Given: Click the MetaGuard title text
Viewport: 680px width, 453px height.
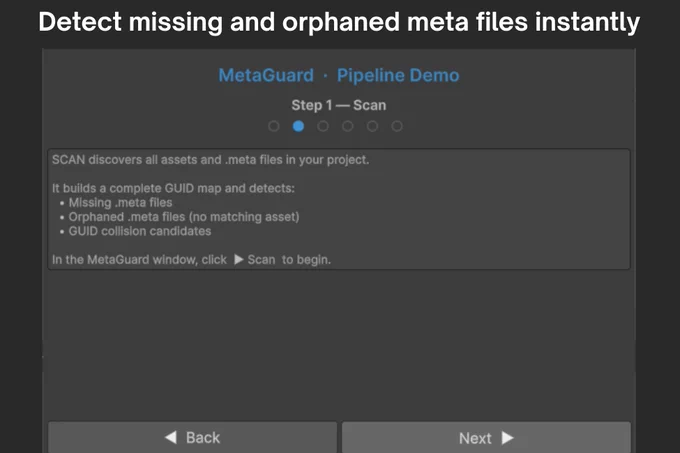Looking at the screenshot, I should point(266,75).
